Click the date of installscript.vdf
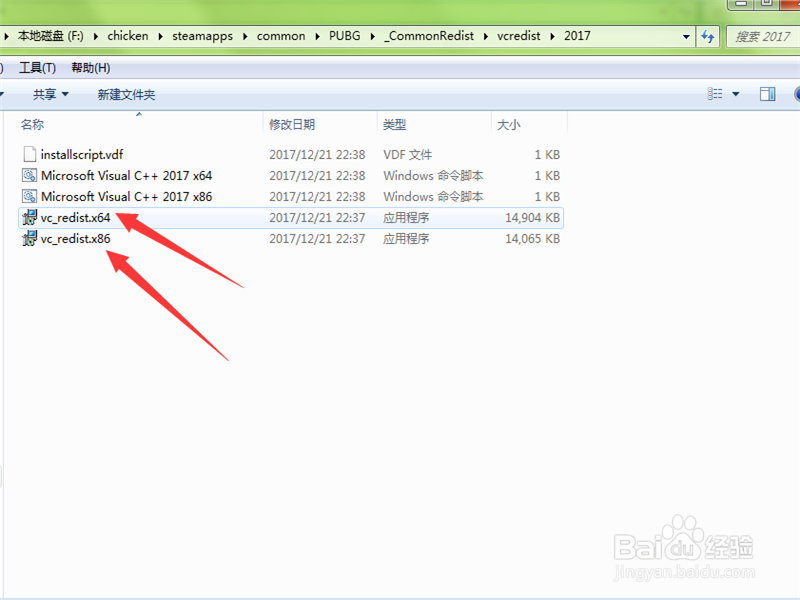800x600 pixels. pyautogui.click(x=317, y=155)
